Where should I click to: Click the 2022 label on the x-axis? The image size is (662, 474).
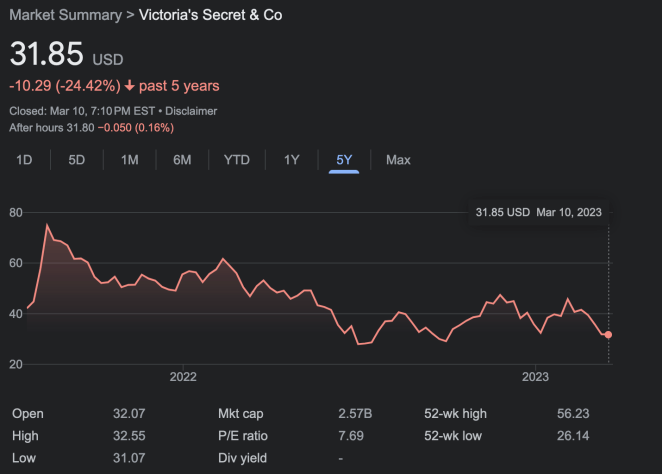point(183,377)
